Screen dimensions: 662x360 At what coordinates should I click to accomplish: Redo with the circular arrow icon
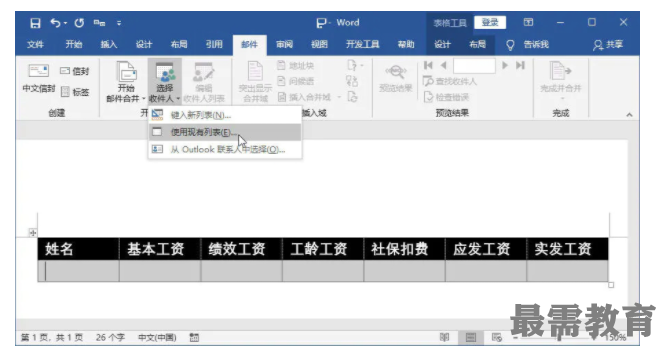click(79, 23)
